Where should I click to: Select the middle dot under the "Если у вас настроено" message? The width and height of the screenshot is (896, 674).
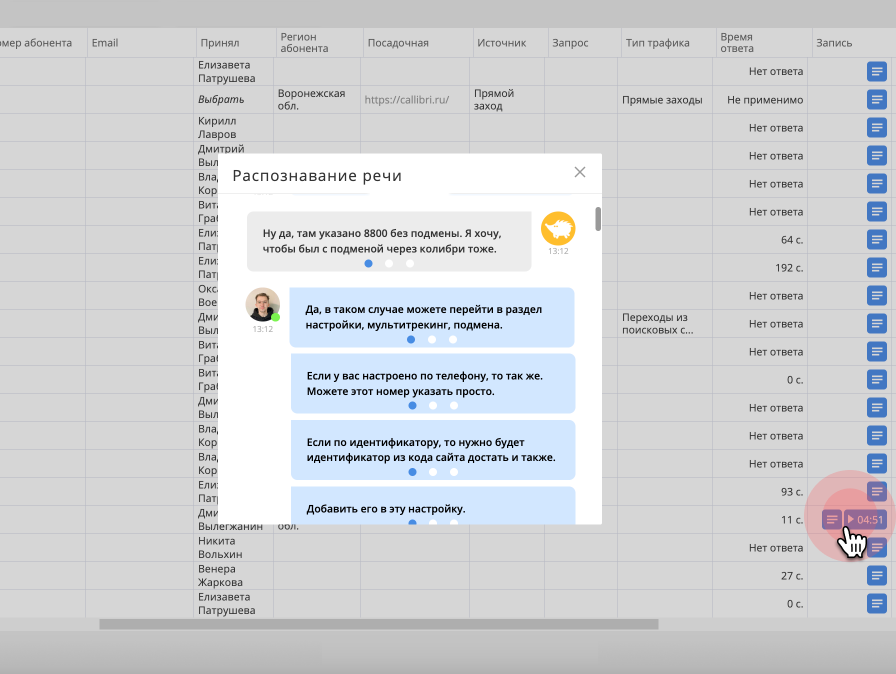(433, 405)
